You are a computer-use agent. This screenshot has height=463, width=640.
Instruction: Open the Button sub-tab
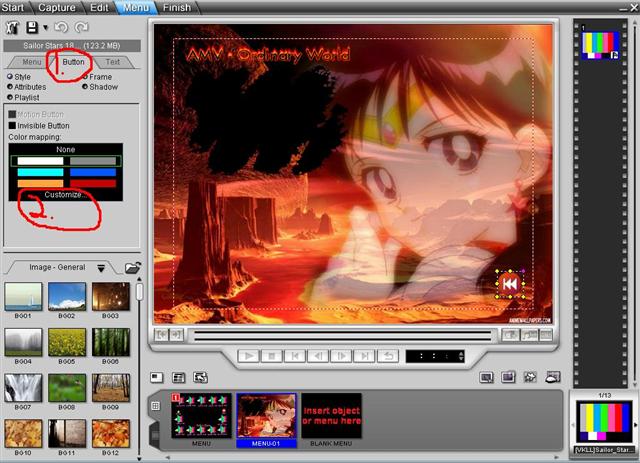73,62
